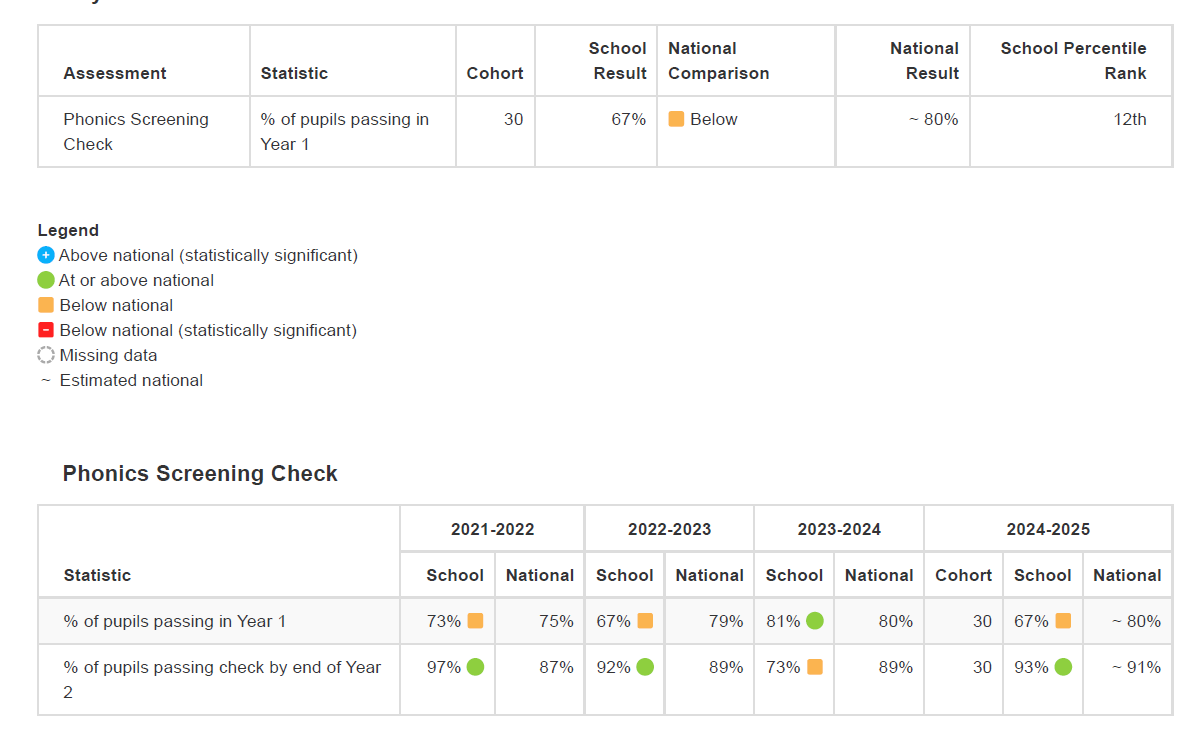Click green indicator beside 92% in 2022-2023
Image resolution: width=1201 pixels, height=747 pixels.
(x=645, y=666)
